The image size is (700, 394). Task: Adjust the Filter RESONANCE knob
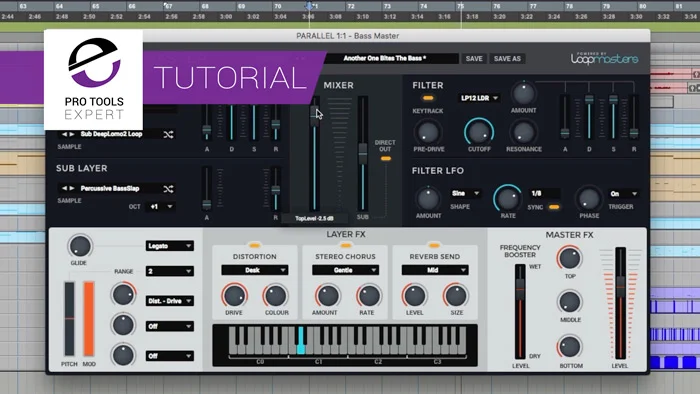click(523, 132)
